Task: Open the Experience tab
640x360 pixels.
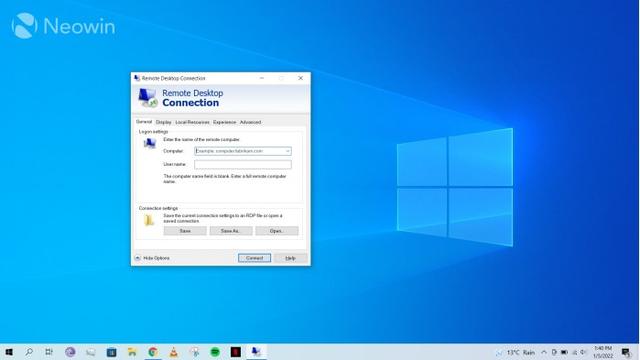Action: tap(224, 122)
